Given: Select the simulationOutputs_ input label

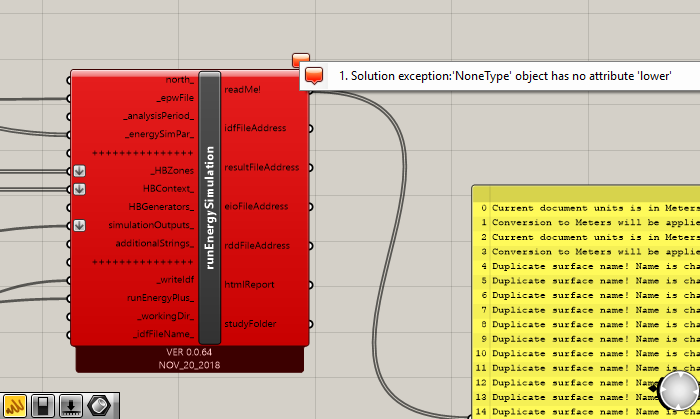Looking at the screenshot, I should click(x=151, y=225).
